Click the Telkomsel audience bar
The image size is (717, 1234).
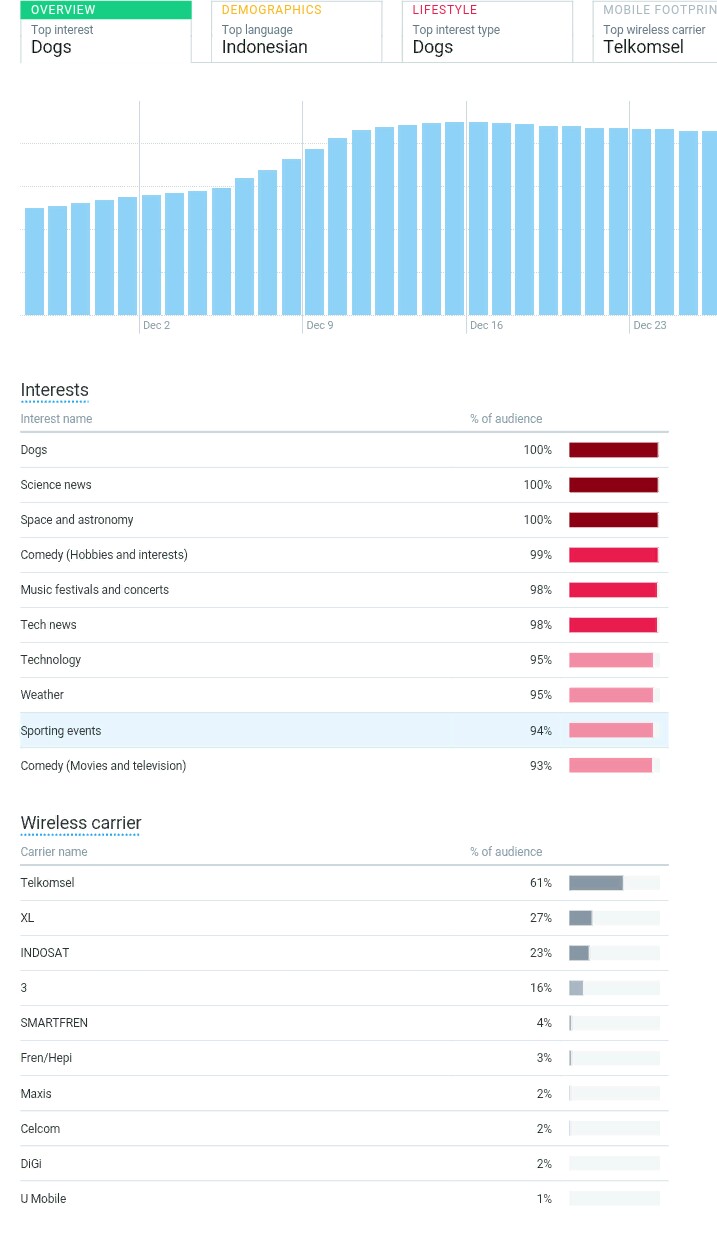[x=596, y=883]
